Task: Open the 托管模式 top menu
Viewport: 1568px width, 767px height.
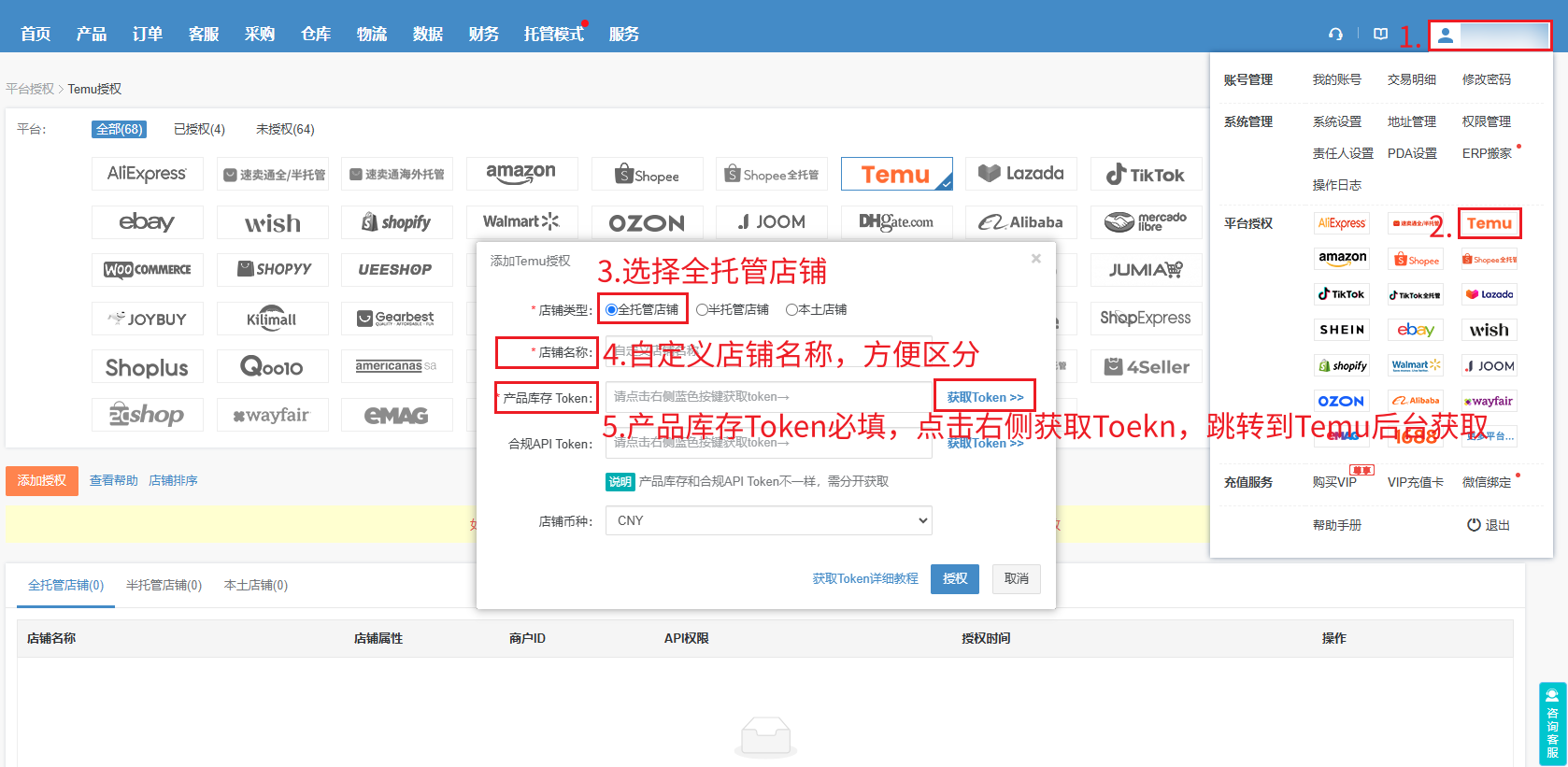Action: click(x=554, y=35)
